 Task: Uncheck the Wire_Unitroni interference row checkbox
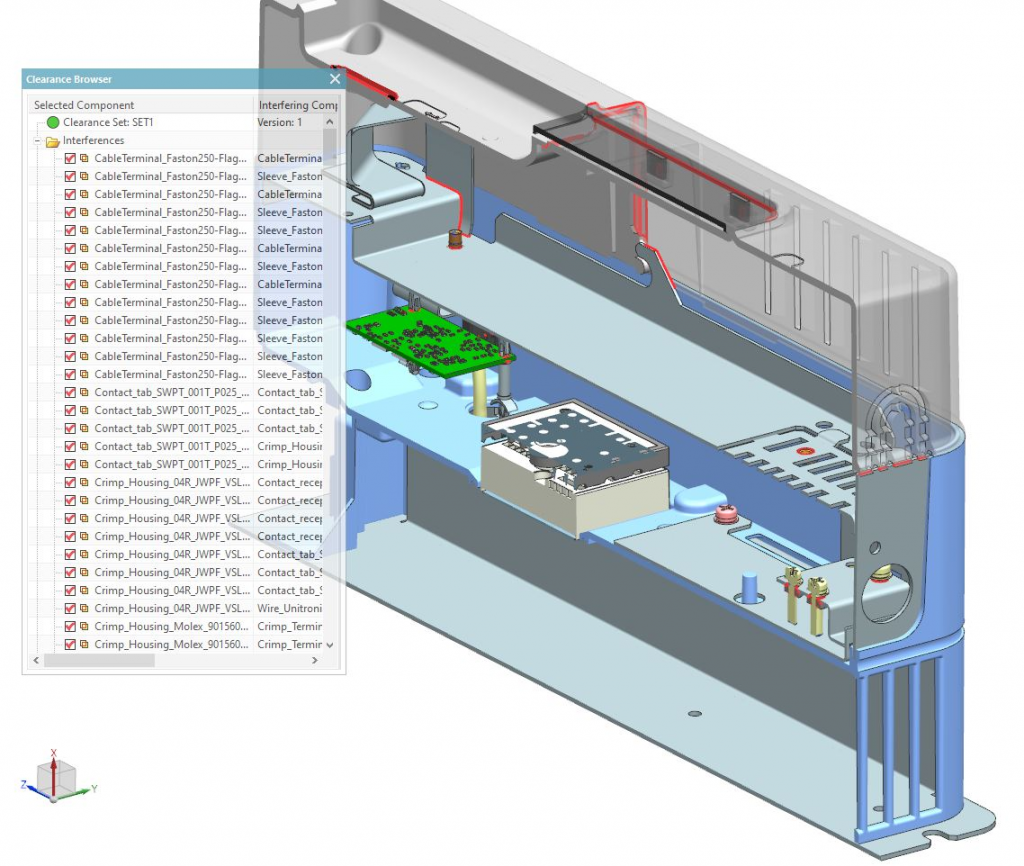[x=70, y=609]
